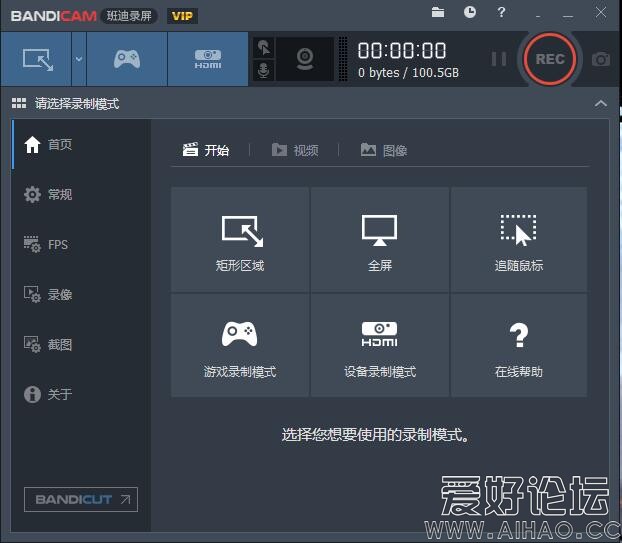Open FPS settings in the sidebar

click(81, 244)
